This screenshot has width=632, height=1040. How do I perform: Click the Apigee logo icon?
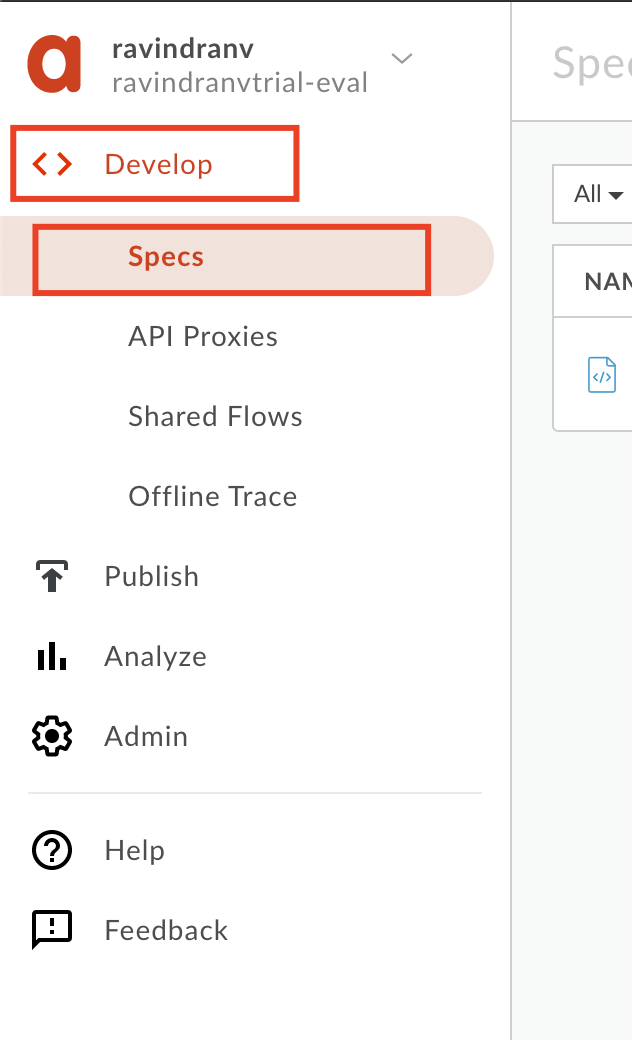tap(54, 64)
